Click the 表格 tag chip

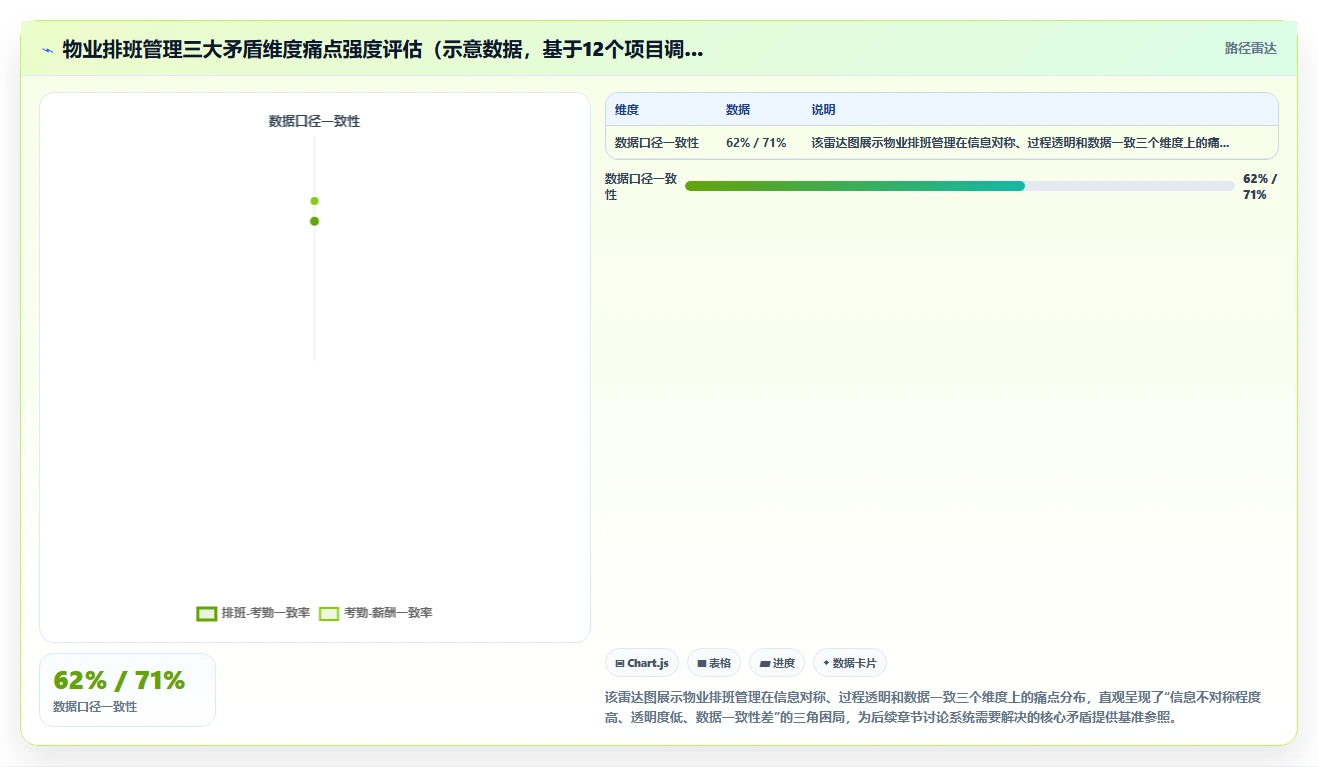tap(714, 663)
